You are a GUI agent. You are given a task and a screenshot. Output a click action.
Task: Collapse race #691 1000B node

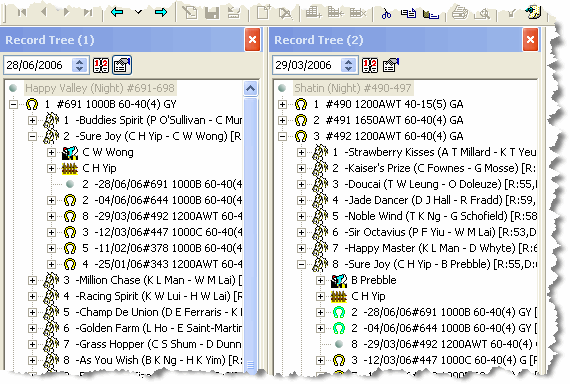click(x=13, y=105)
